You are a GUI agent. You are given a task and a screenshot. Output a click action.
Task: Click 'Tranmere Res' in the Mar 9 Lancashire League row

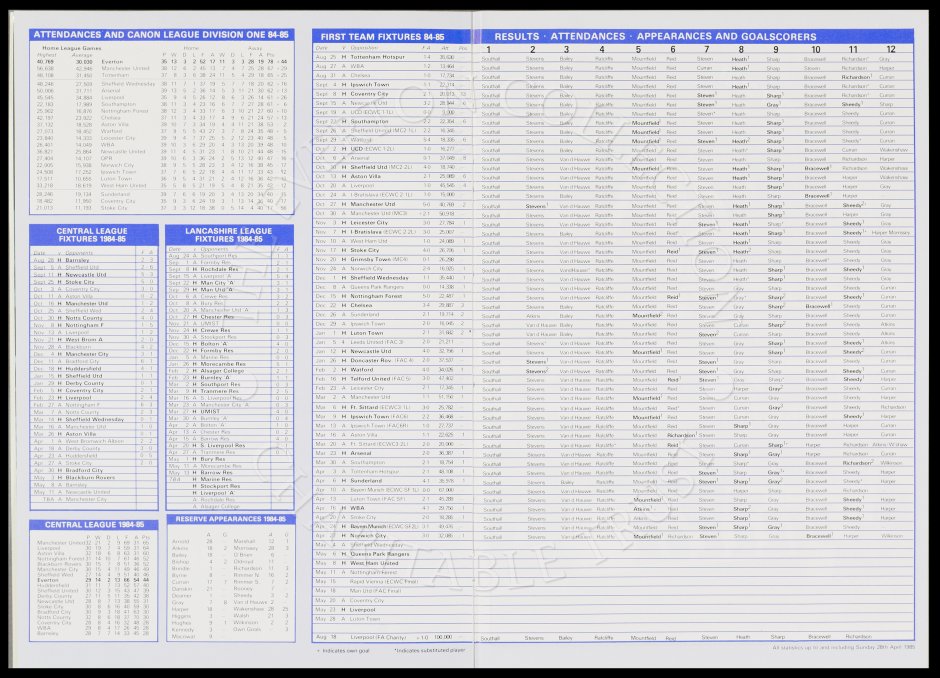[220, 391]
